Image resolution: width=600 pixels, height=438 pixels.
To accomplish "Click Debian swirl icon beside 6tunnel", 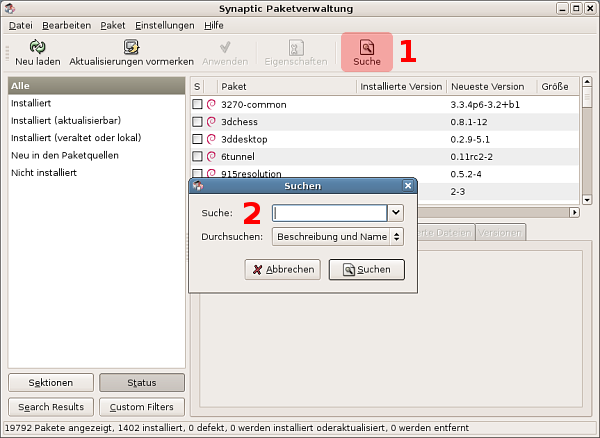I will pyautogui.click(x=211, y=156).
